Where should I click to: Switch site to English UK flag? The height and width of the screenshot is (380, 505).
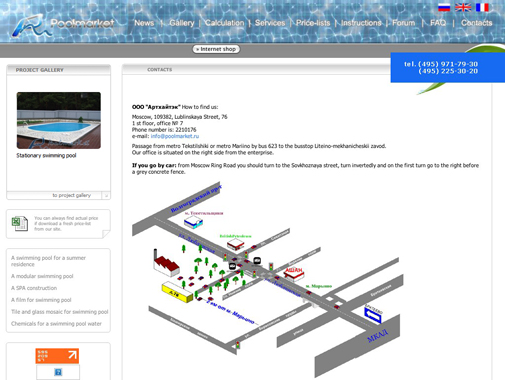tap(463, 7)
